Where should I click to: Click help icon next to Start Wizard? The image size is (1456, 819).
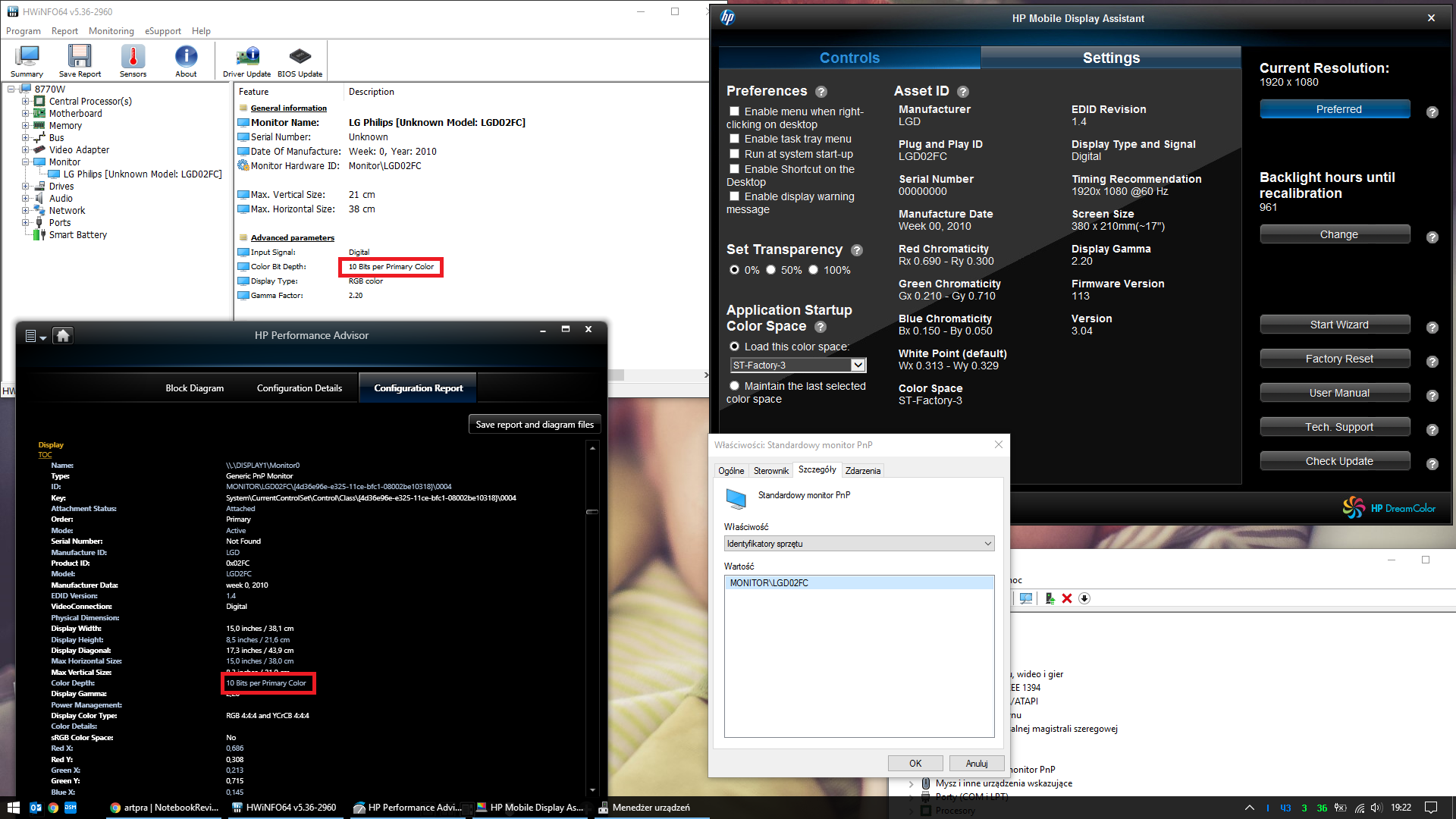pyautogui.click(x=1432, y=328)
